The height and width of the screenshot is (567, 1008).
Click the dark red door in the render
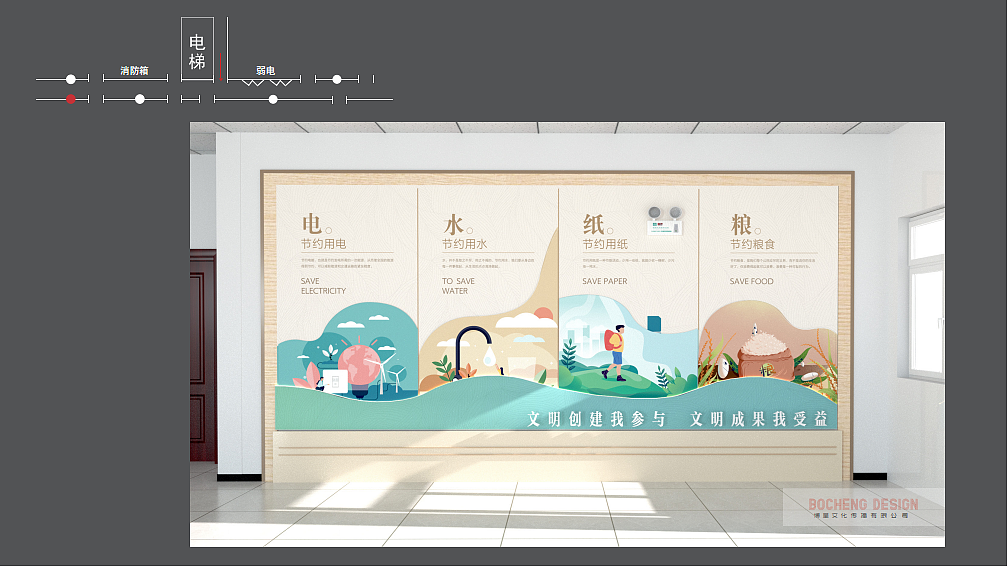point(203,356)
